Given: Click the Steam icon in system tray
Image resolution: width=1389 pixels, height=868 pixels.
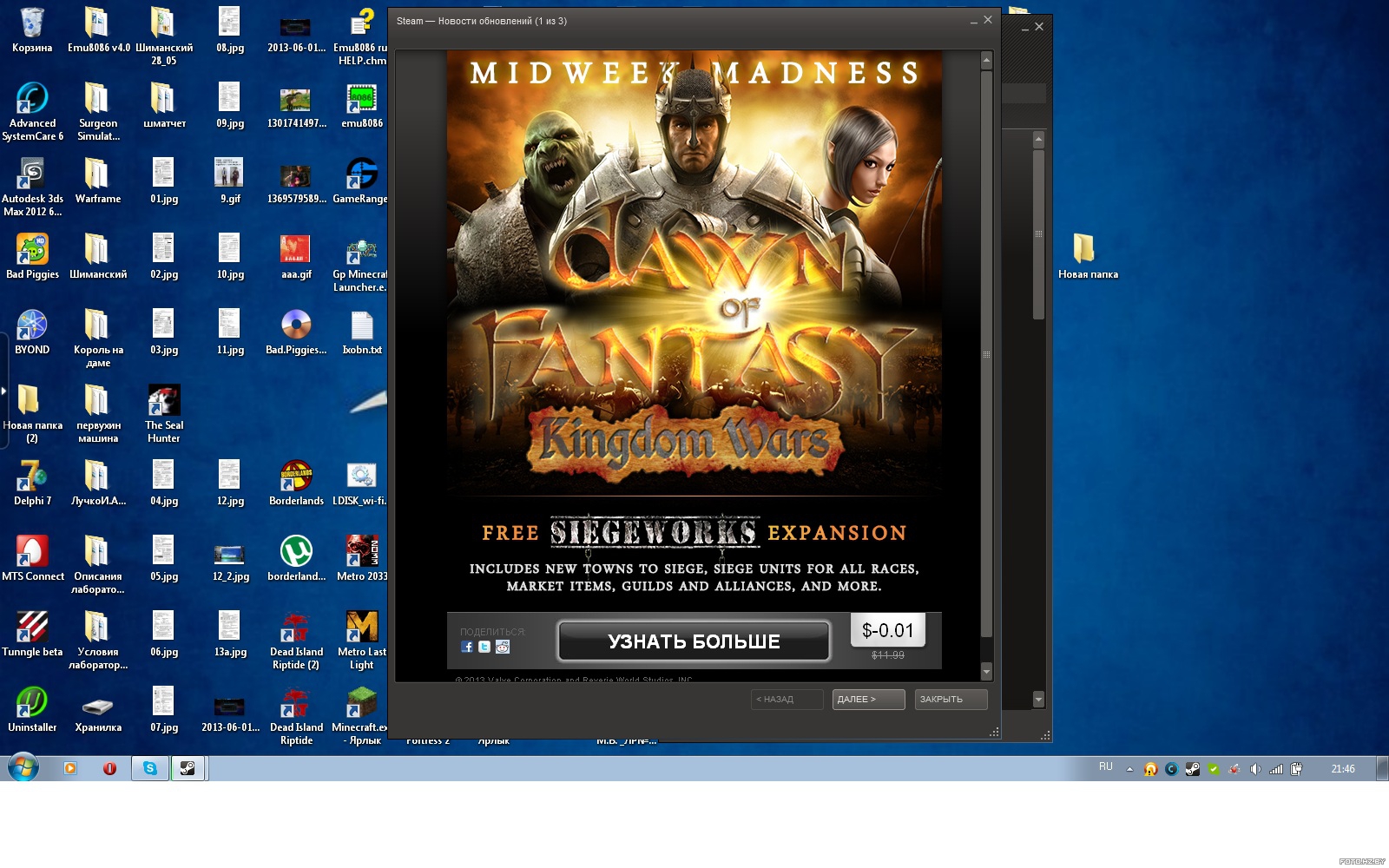Looking at the screenshot, I should [1193, 769].
